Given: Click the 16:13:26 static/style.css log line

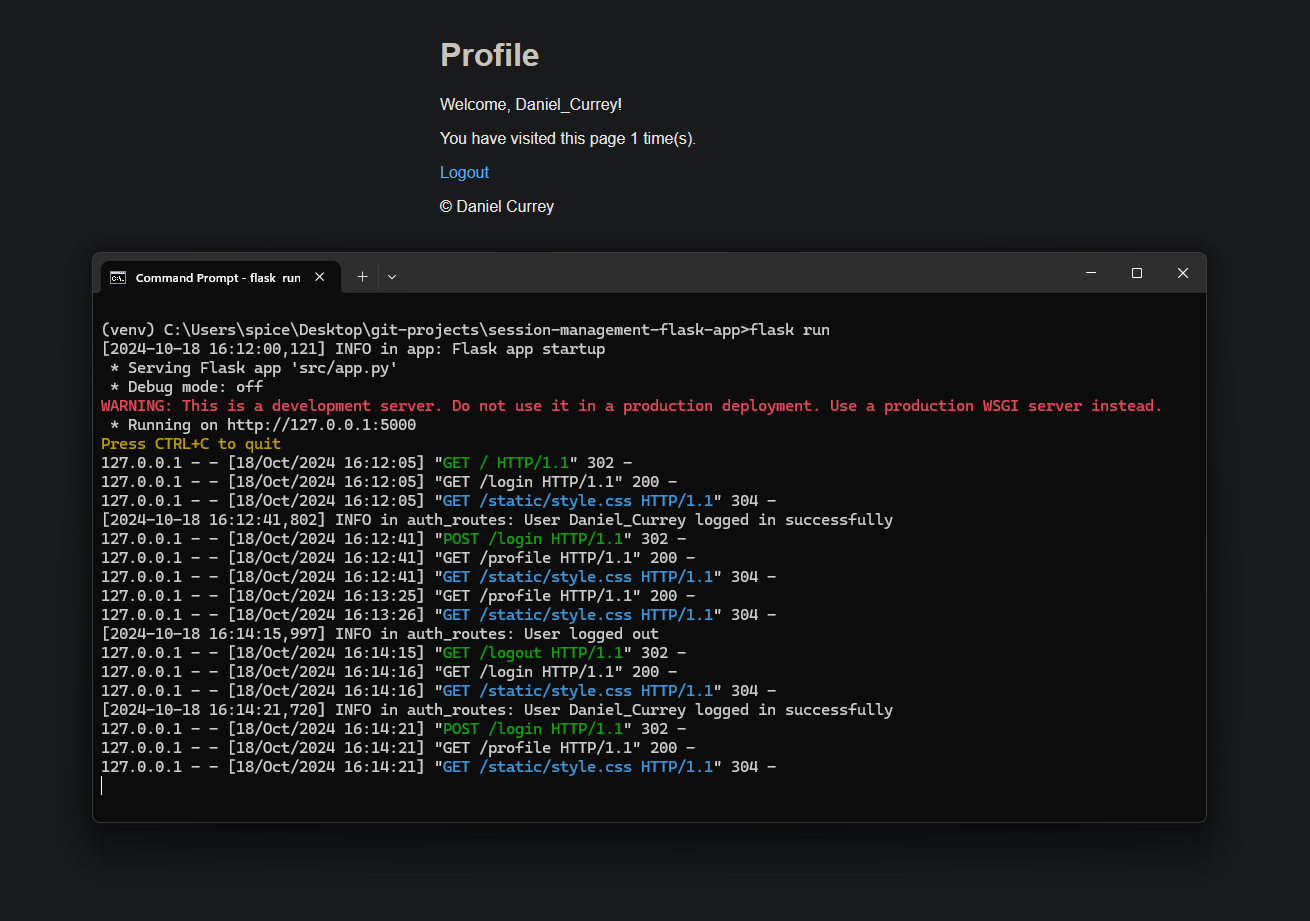Looking at the screenshot, I should tap(438, 615).
